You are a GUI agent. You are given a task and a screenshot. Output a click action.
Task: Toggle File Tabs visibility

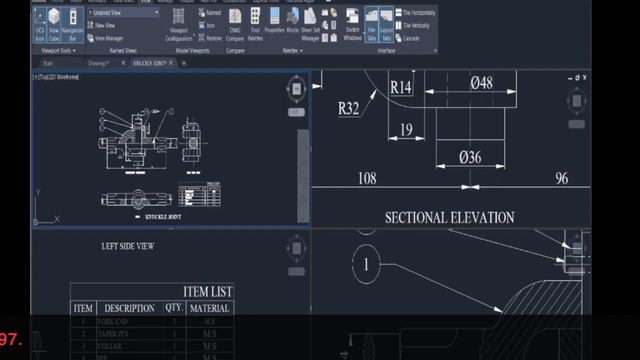click(x=371, y=25)
